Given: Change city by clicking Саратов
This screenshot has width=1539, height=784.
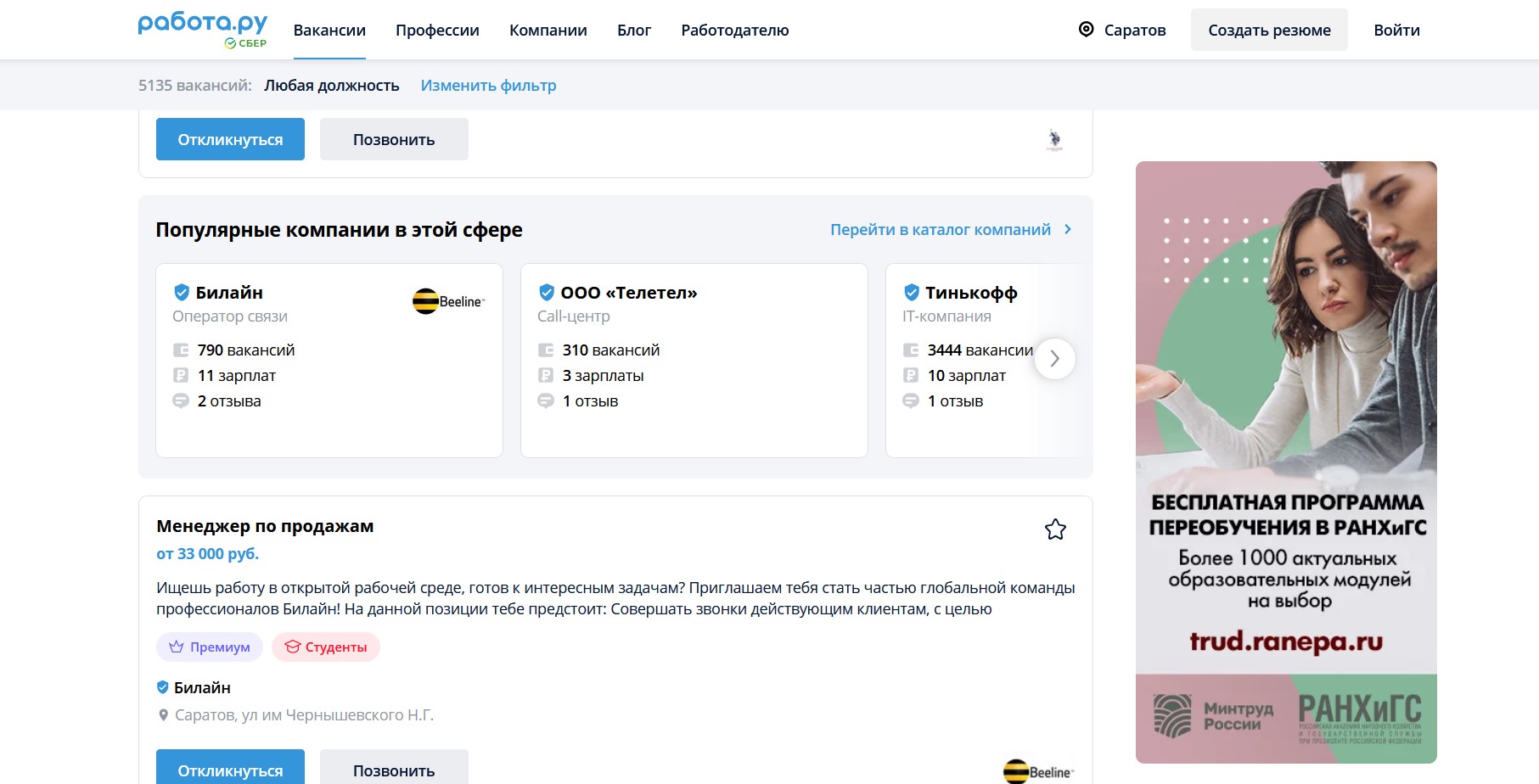Looking at the screenshot, I should click(1135, 31).
